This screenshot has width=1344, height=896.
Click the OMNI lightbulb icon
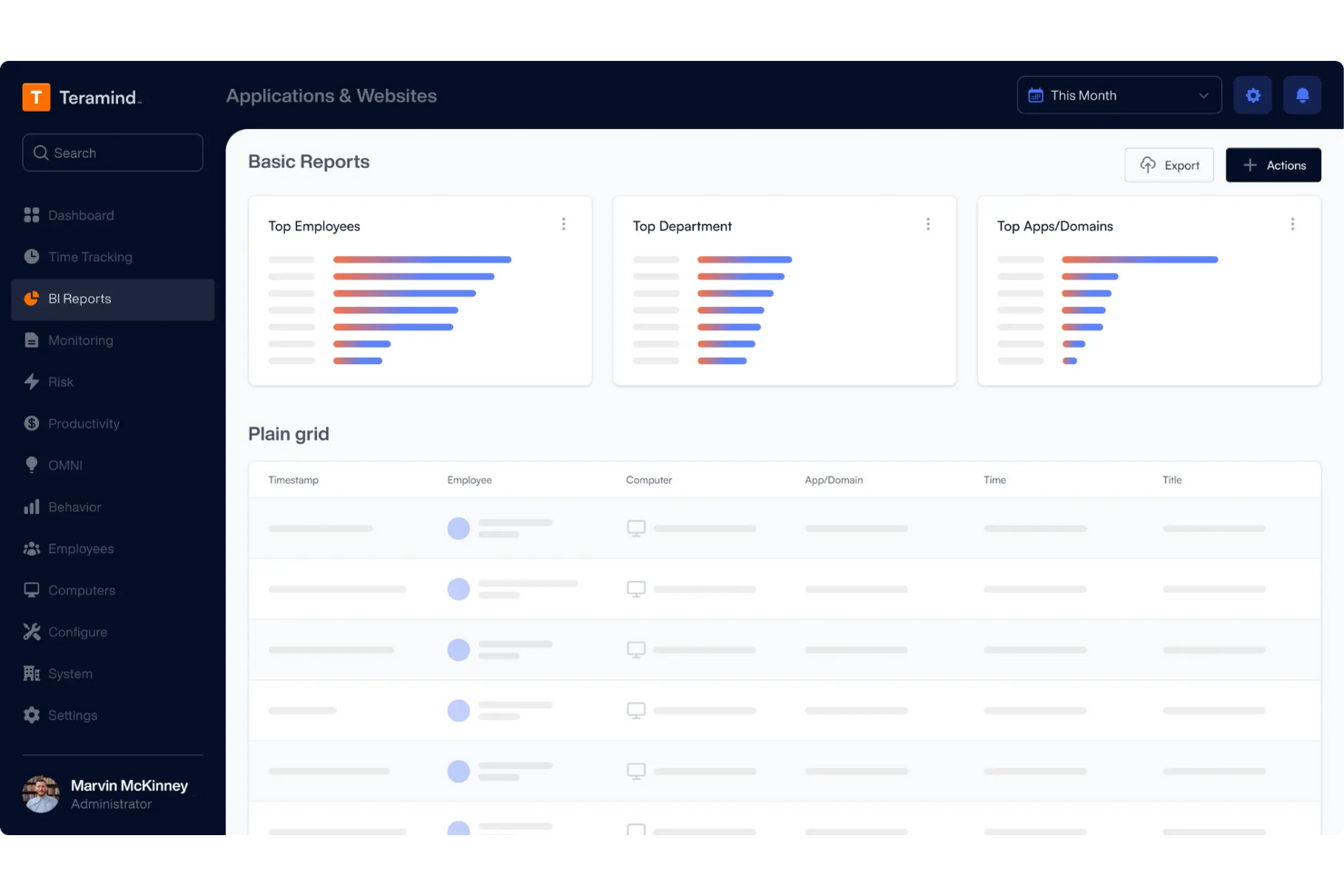[x=32, y=466]
